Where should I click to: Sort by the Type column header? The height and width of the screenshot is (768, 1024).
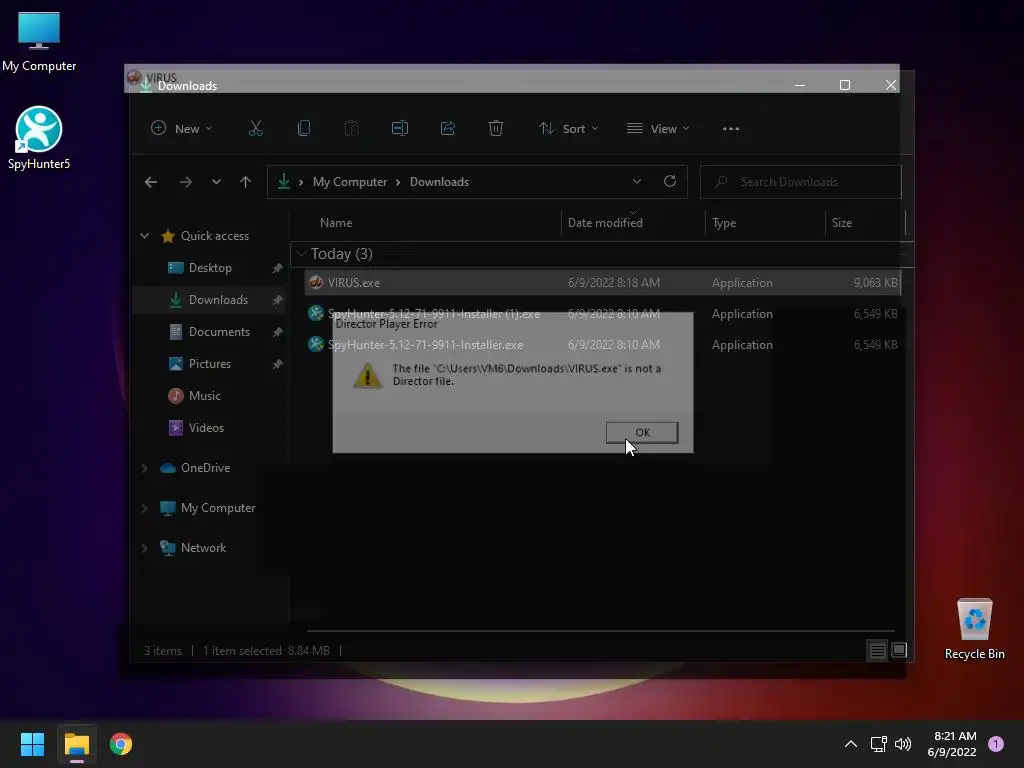click(x=724, y=223)
